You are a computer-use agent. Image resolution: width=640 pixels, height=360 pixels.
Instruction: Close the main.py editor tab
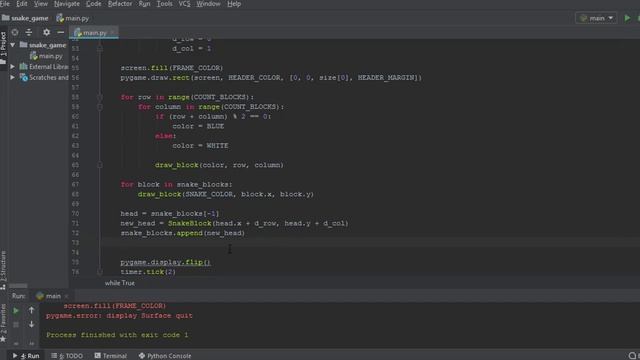pos(112,32)
